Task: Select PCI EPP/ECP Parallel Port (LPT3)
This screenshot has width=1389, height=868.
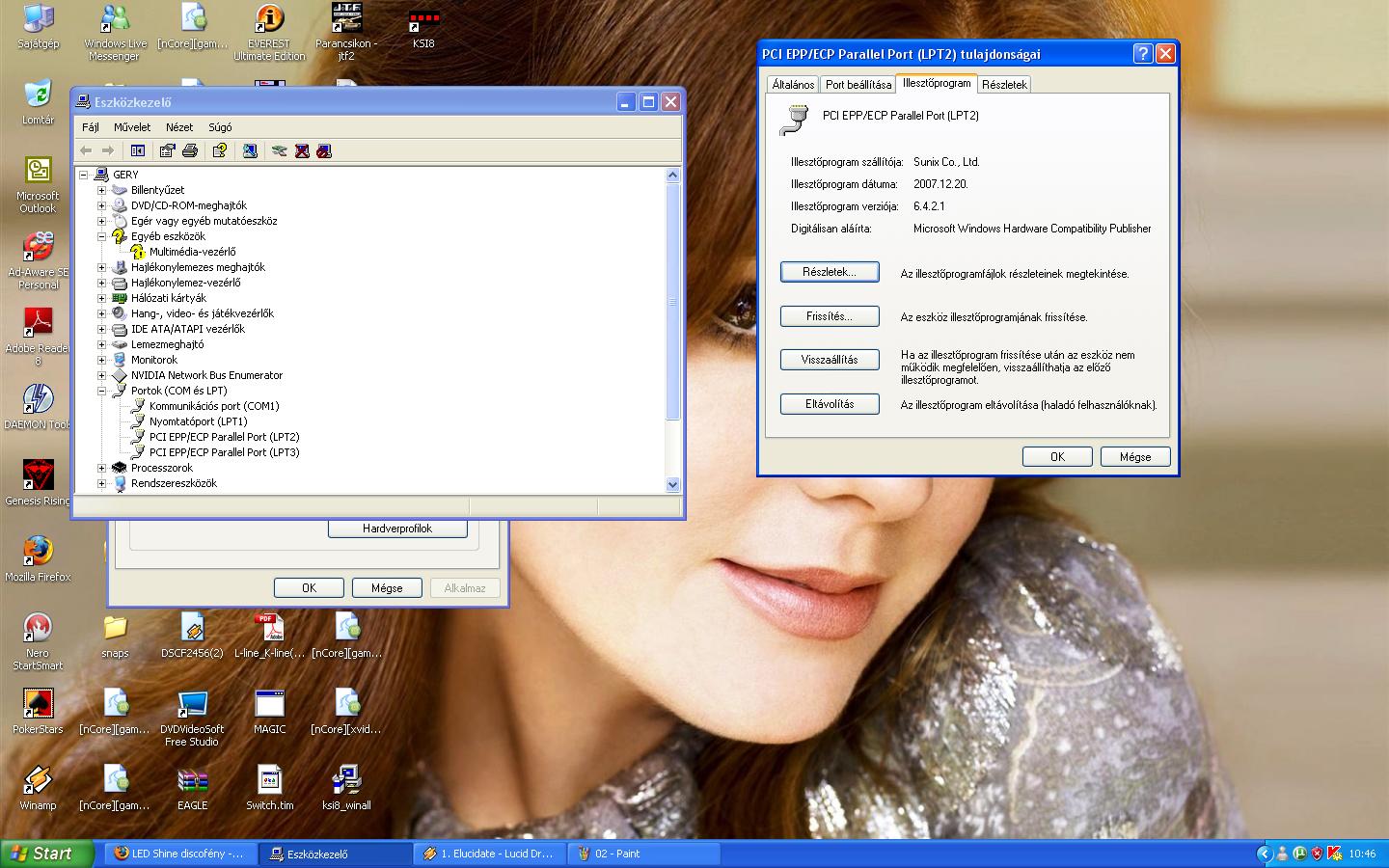Action: coord(224,452)
